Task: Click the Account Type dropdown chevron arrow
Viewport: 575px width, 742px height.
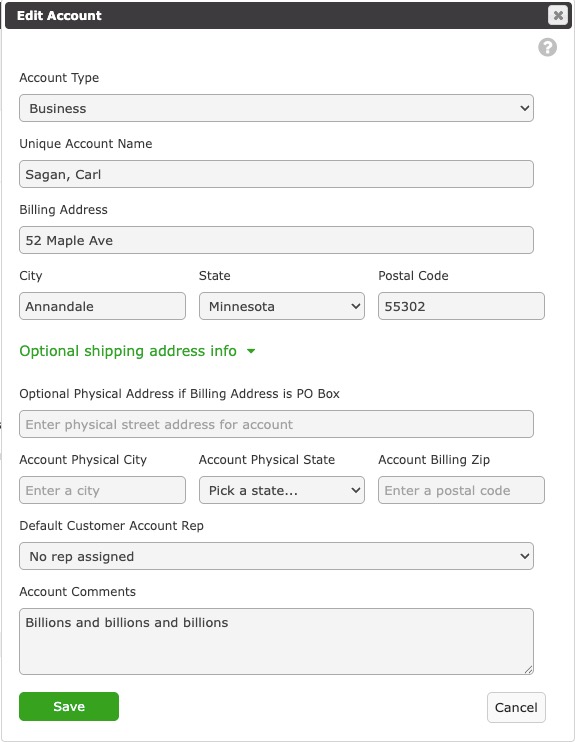Action: point(524,108)
